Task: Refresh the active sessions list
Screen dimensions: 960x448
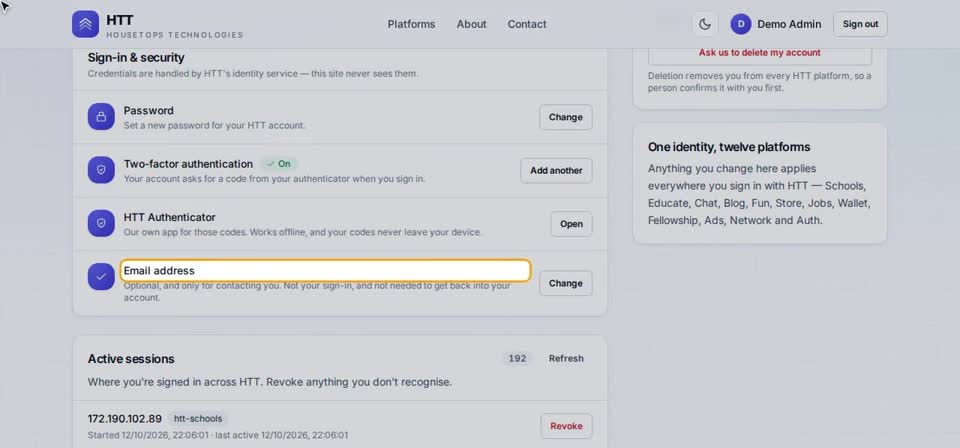Action: pyautogui.click(x=566, y=359)
